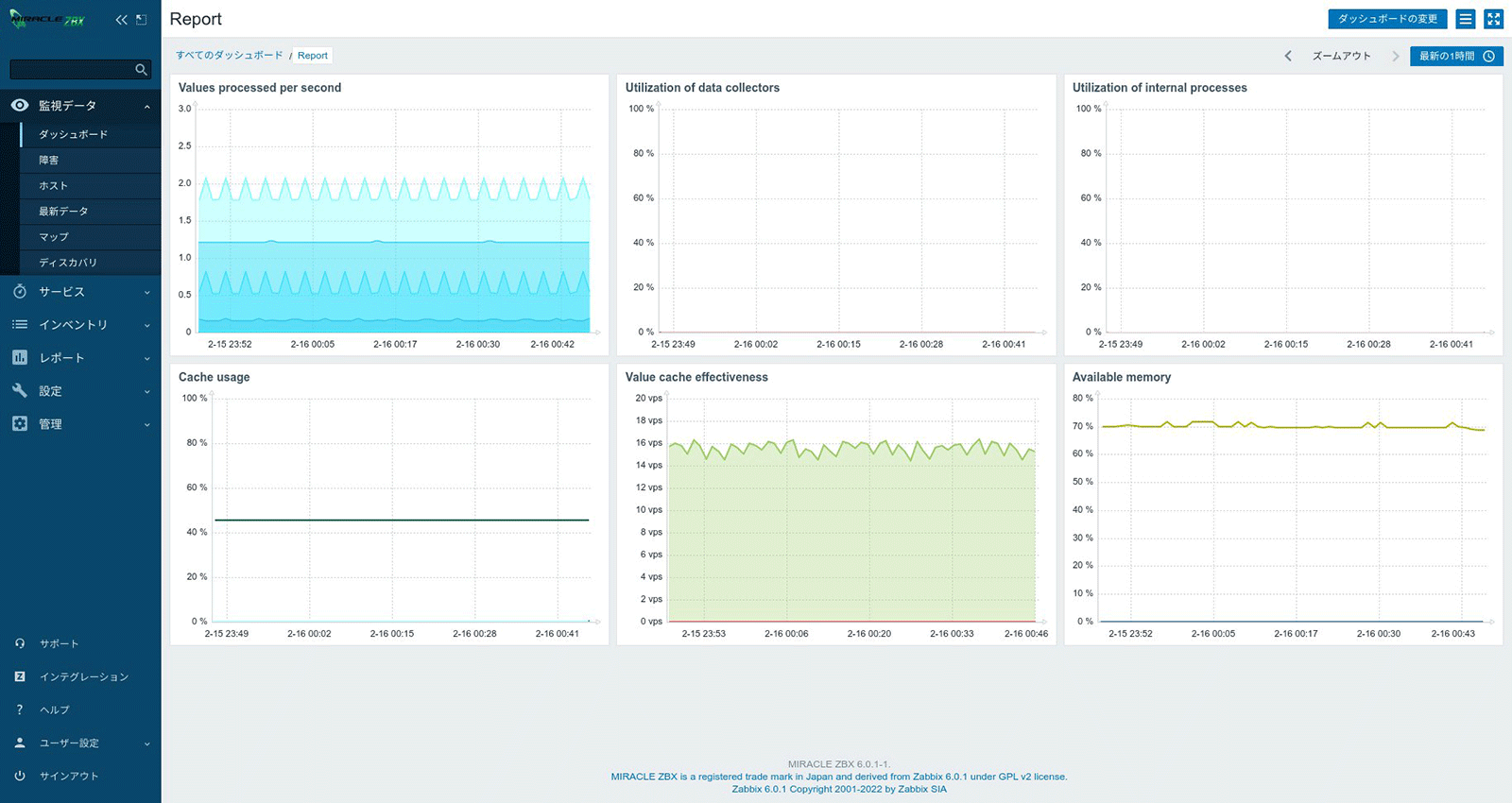Click the ヘルプ question mark icon
Viewport: 1512px width, 803px height.
tap(20, 709)
